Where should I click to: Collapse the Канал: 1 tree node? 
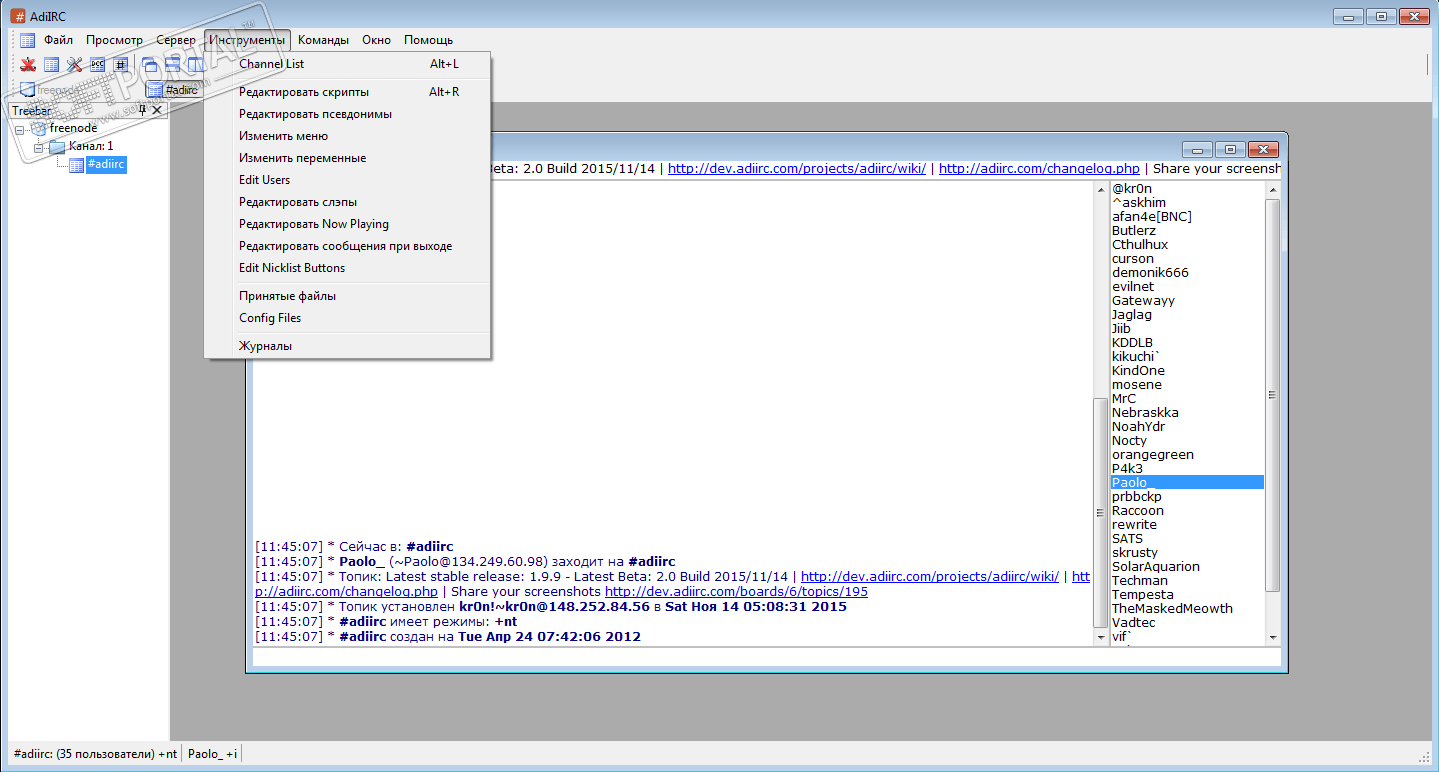(38, 147)
